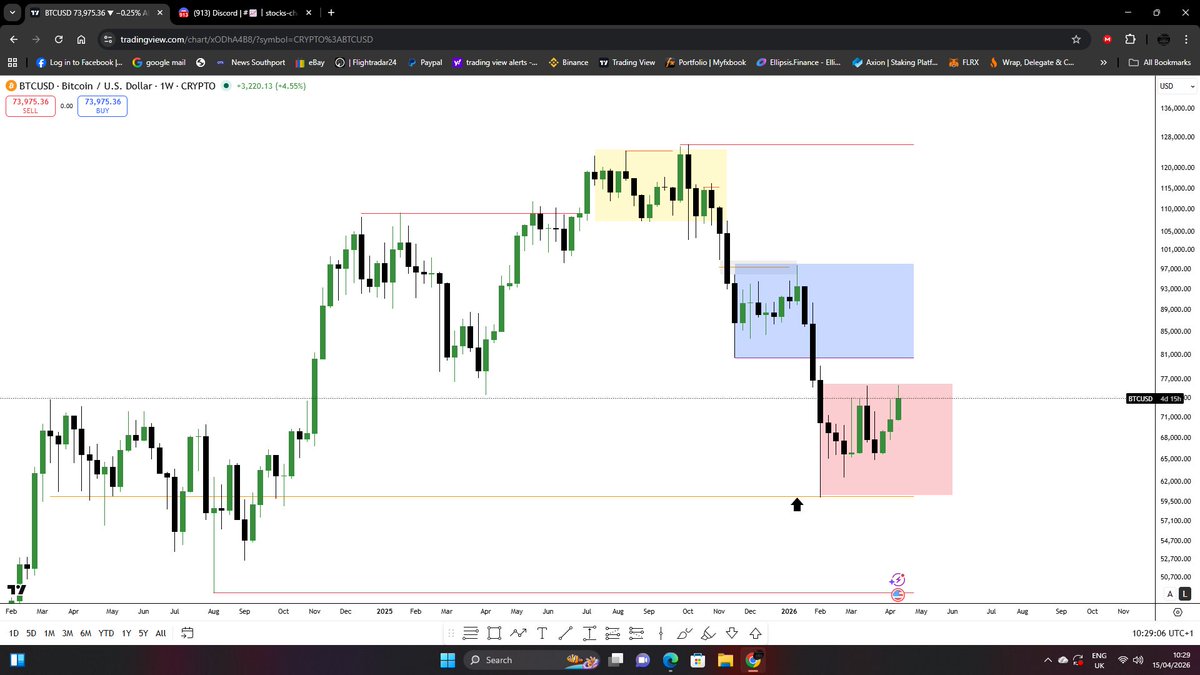Bookmark this page with star icon
This screenshot has height=675, width=1200.
[1075, 39]
